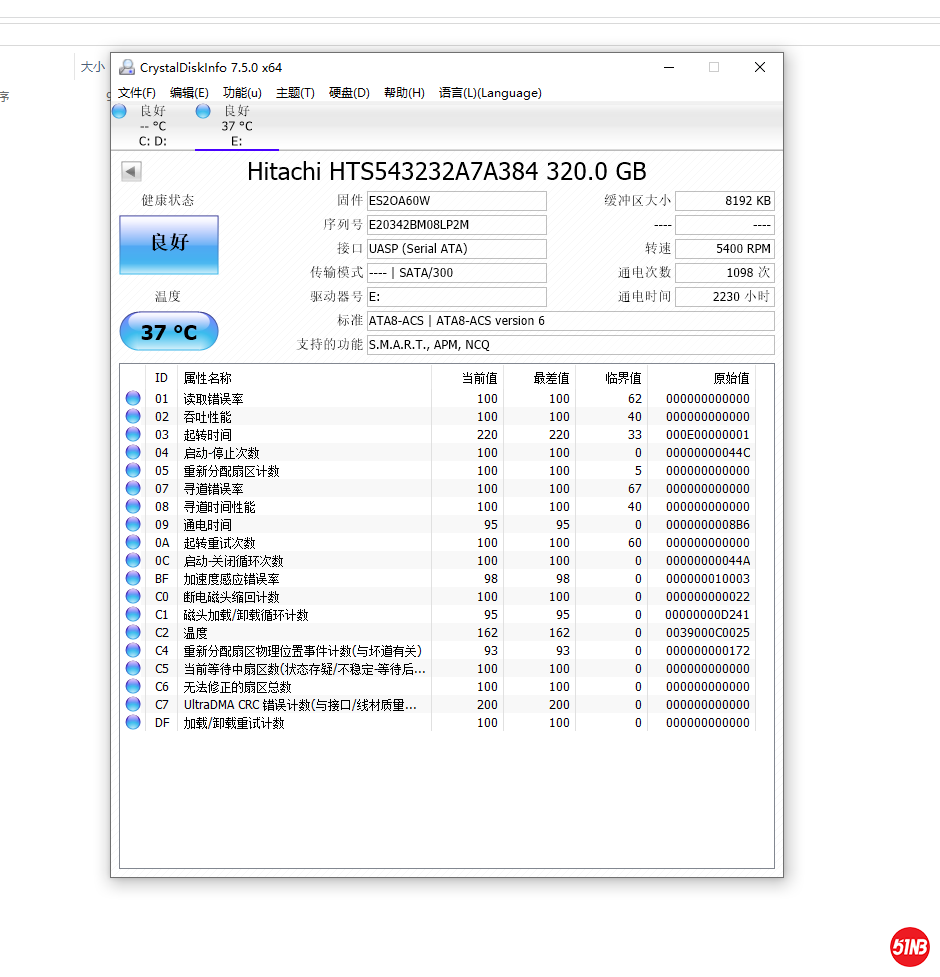Open the 文件(F) menu
Viewport: 940px width, 977px height.
137,93
